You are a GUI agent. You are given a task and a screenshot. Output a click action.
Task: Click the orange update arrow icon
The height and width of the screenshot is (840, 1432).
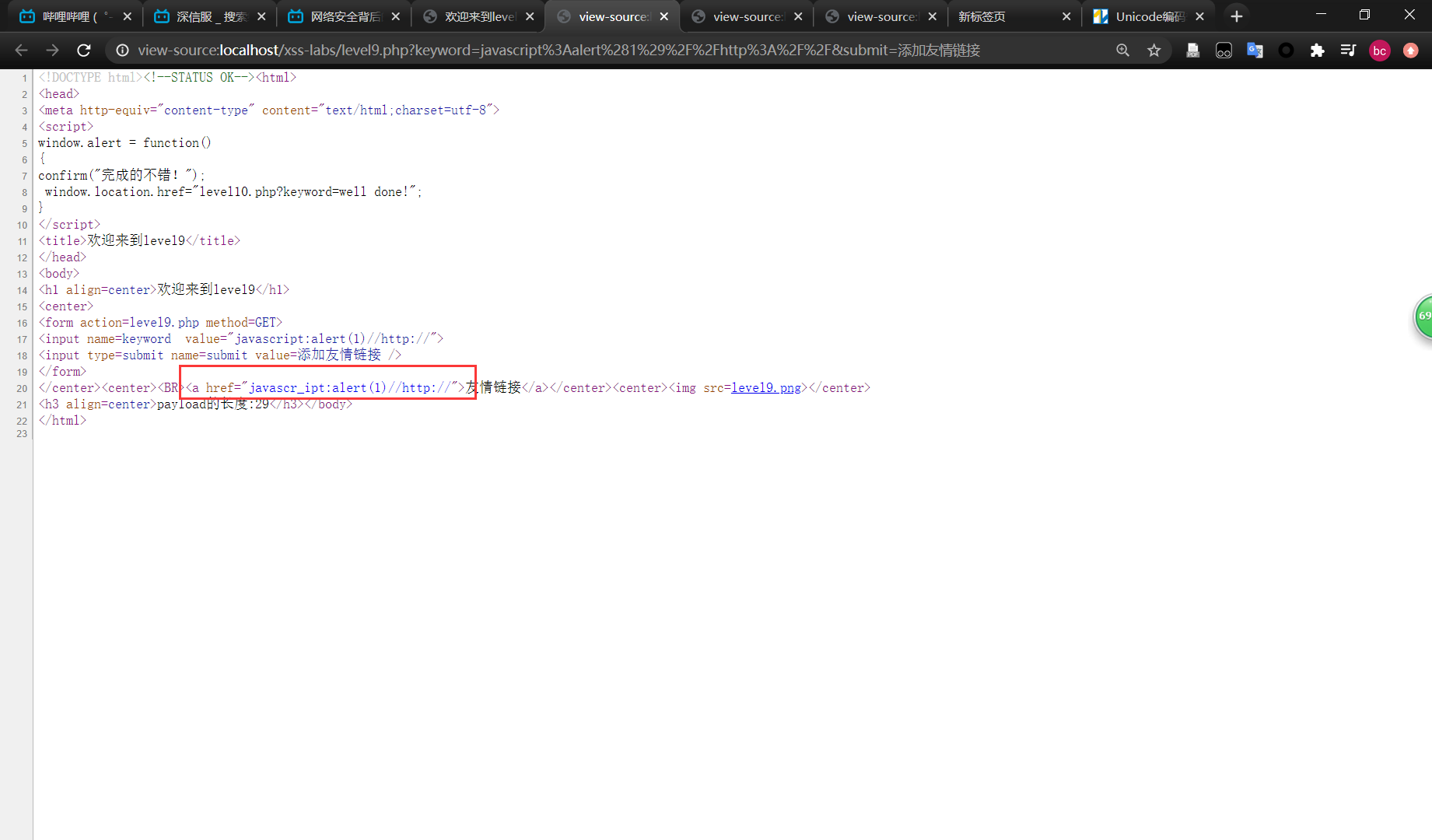coord(1410,51)
